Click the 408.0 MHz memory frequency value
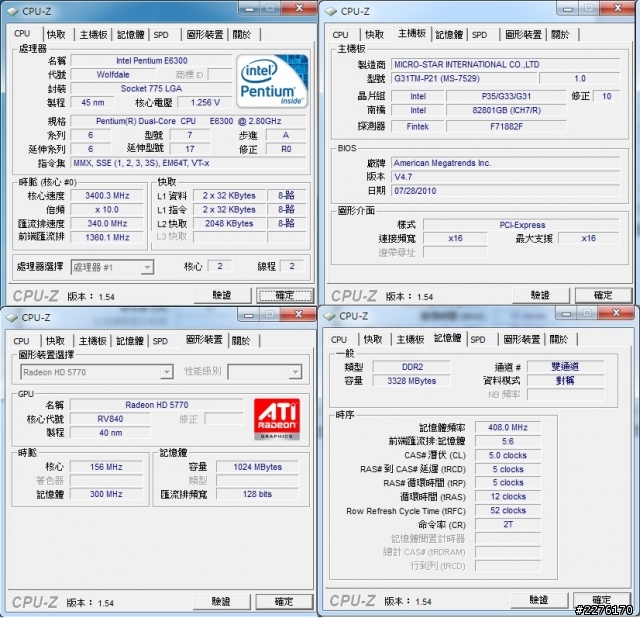Screen dimensions: 640x618 point(508,427)
